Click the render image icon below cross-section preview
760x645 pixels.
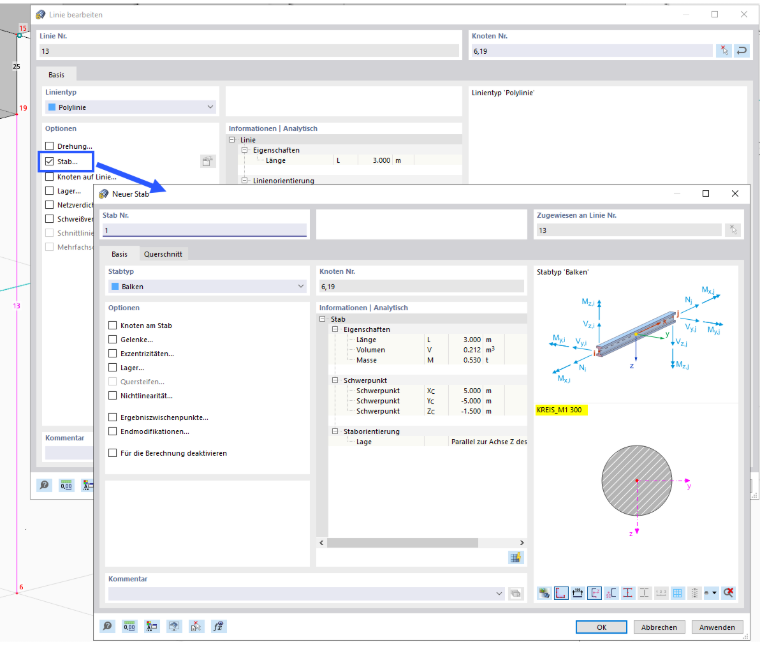544,593
